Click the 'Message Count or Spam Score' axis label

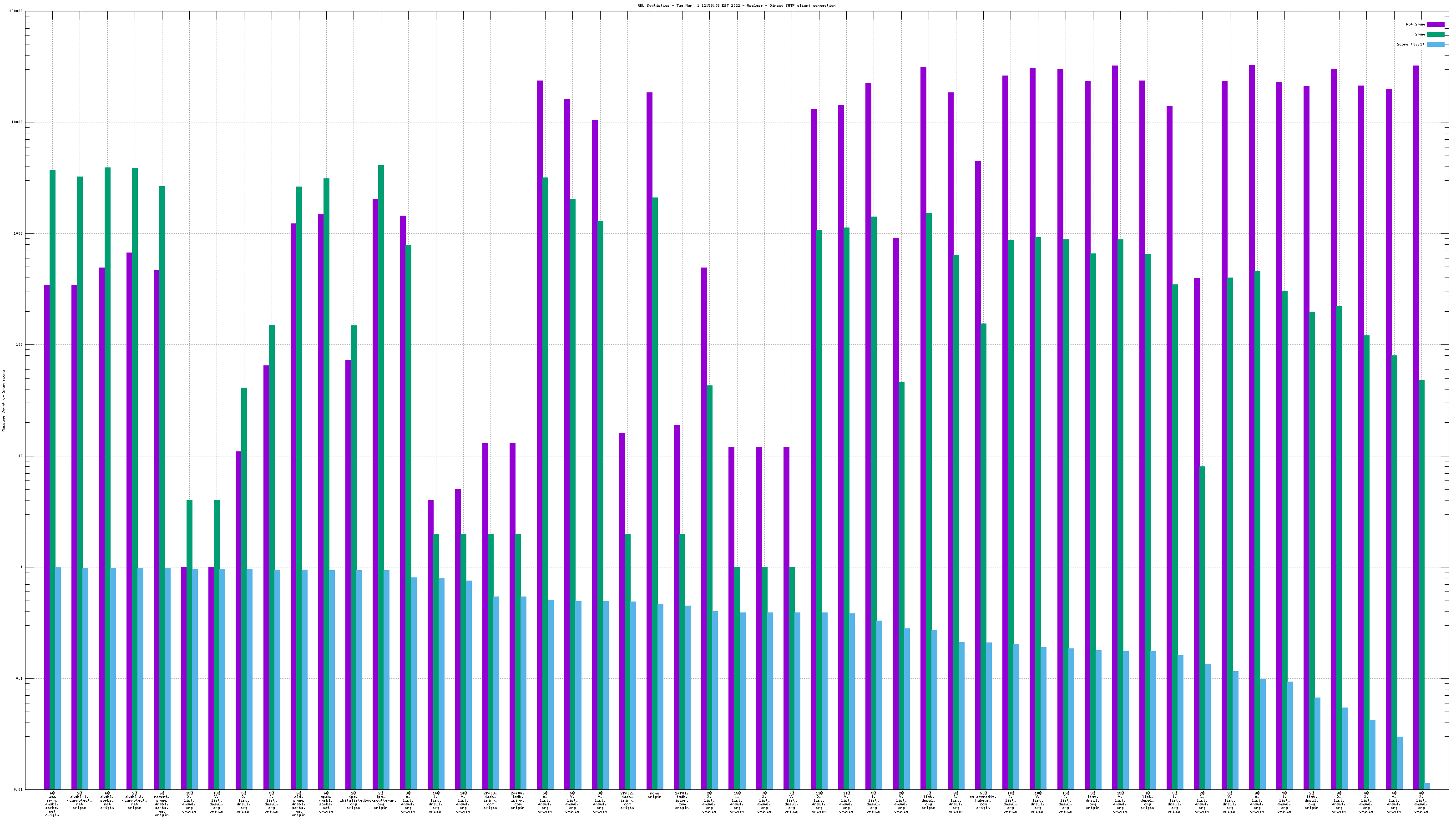pyautogui.click(x=3, y=401)
